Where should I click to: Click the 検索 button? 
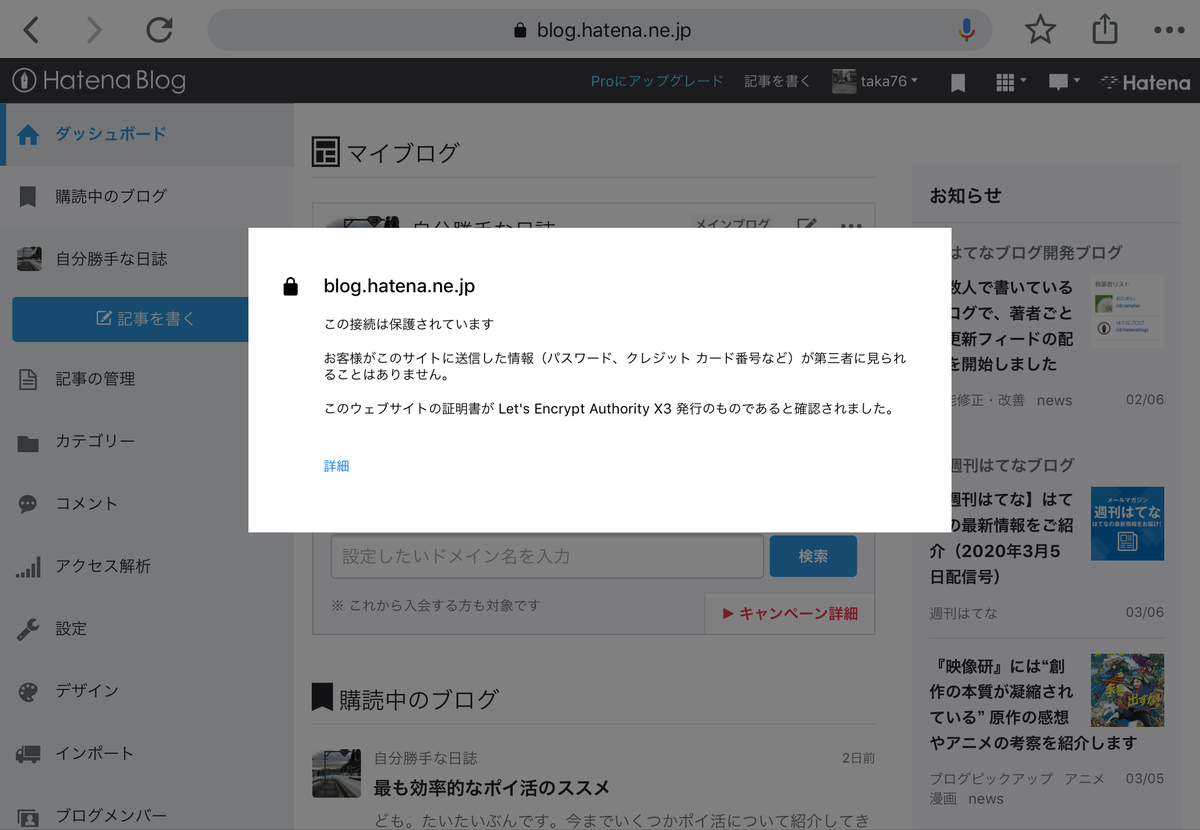coord(813,556)
